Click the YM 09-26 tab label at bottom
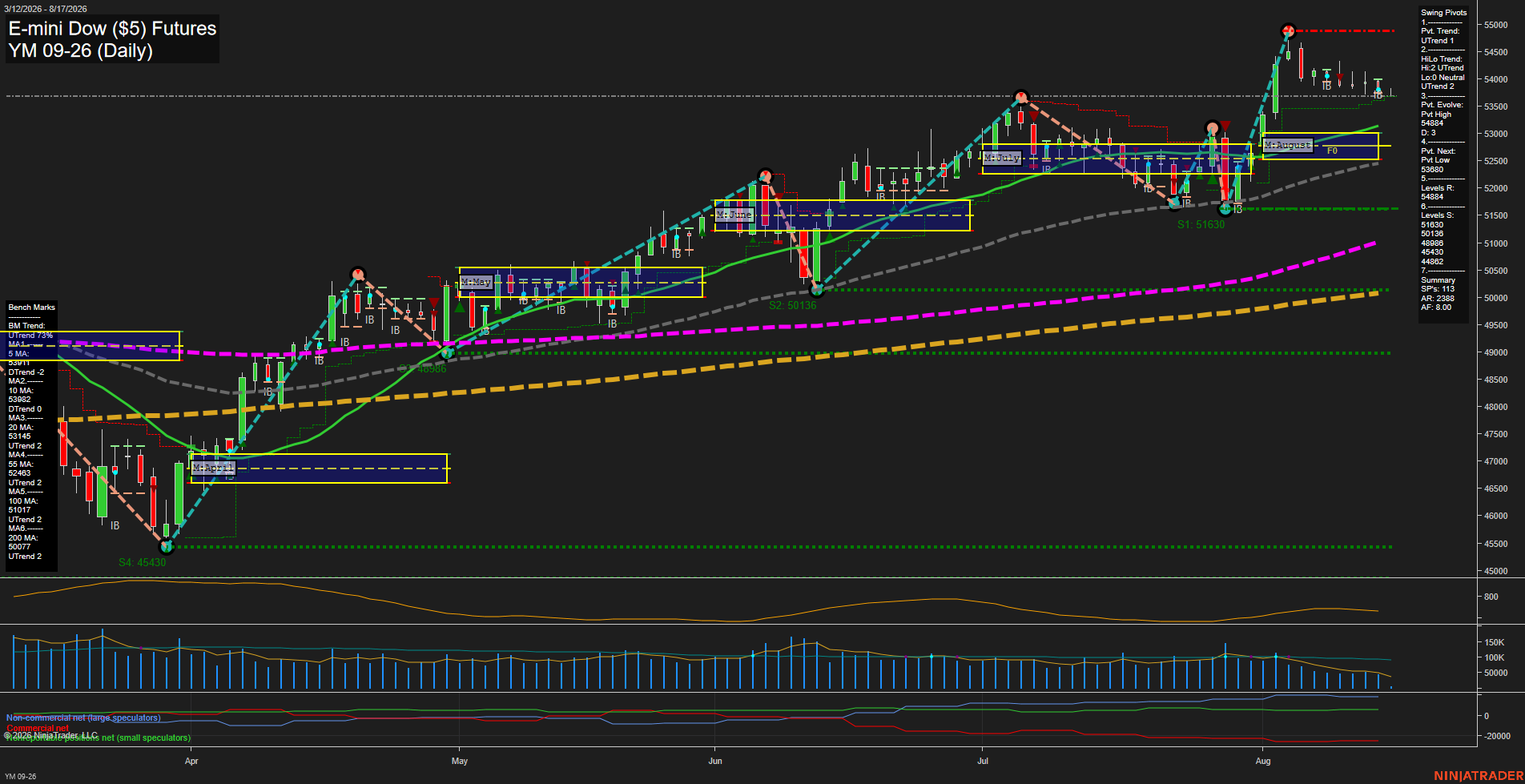This screenshot has width=1525, height=784. [x=21, y=777]
